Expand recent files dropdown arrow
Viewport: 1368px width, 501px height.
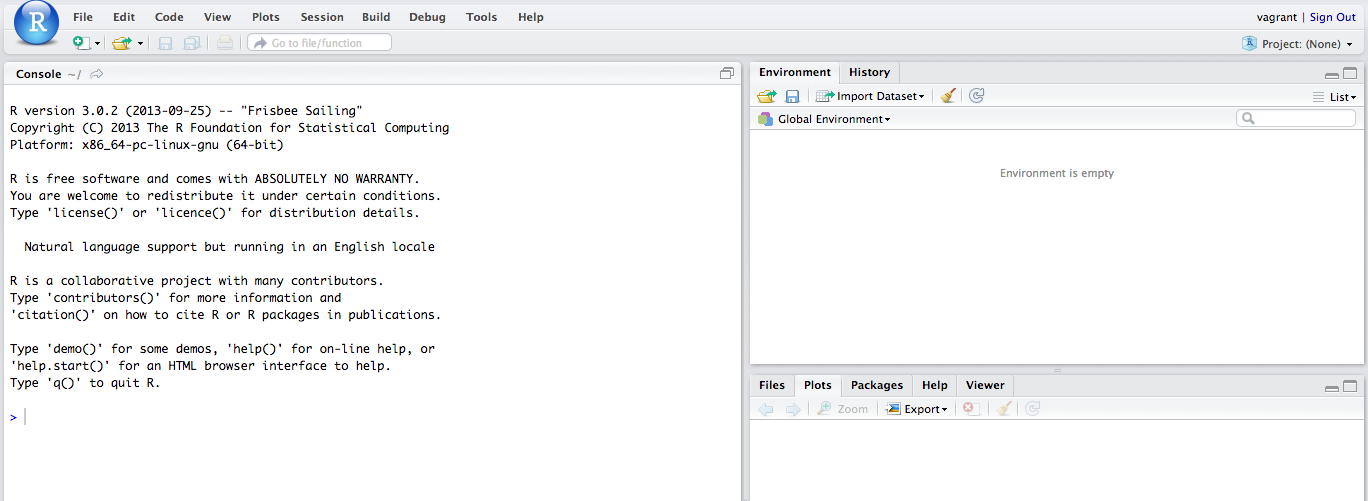[x=141, y=44]
